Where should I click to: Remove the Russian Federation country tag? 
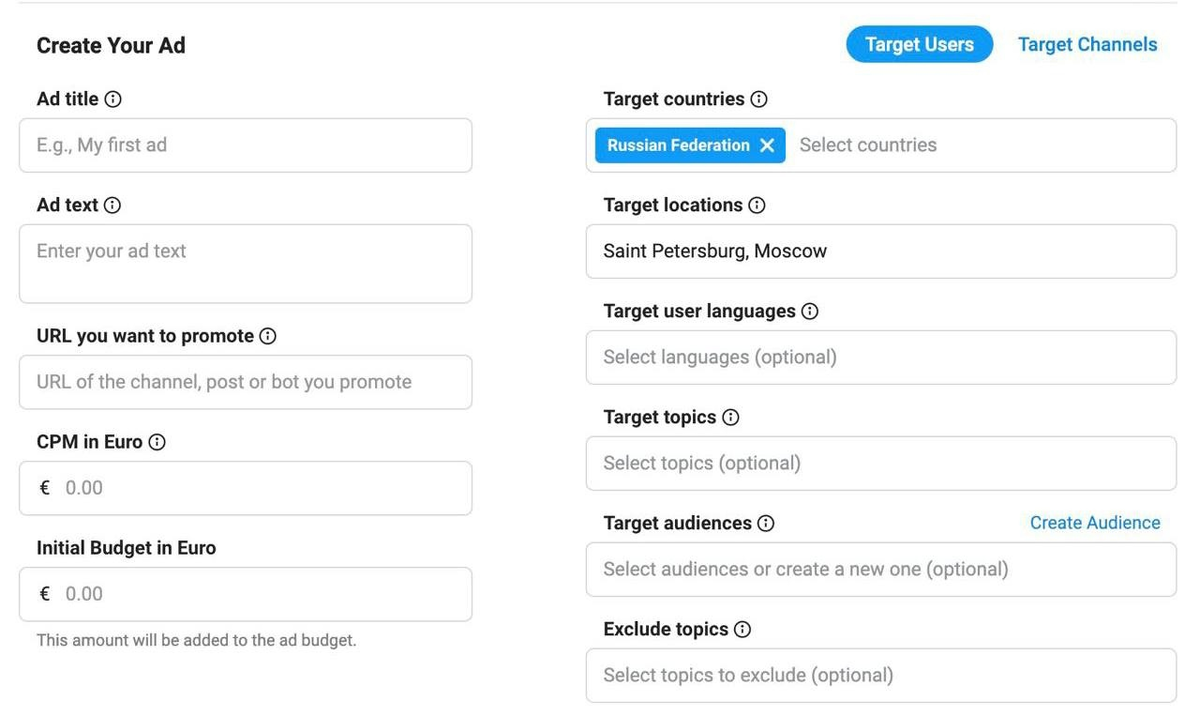[767, 145]
